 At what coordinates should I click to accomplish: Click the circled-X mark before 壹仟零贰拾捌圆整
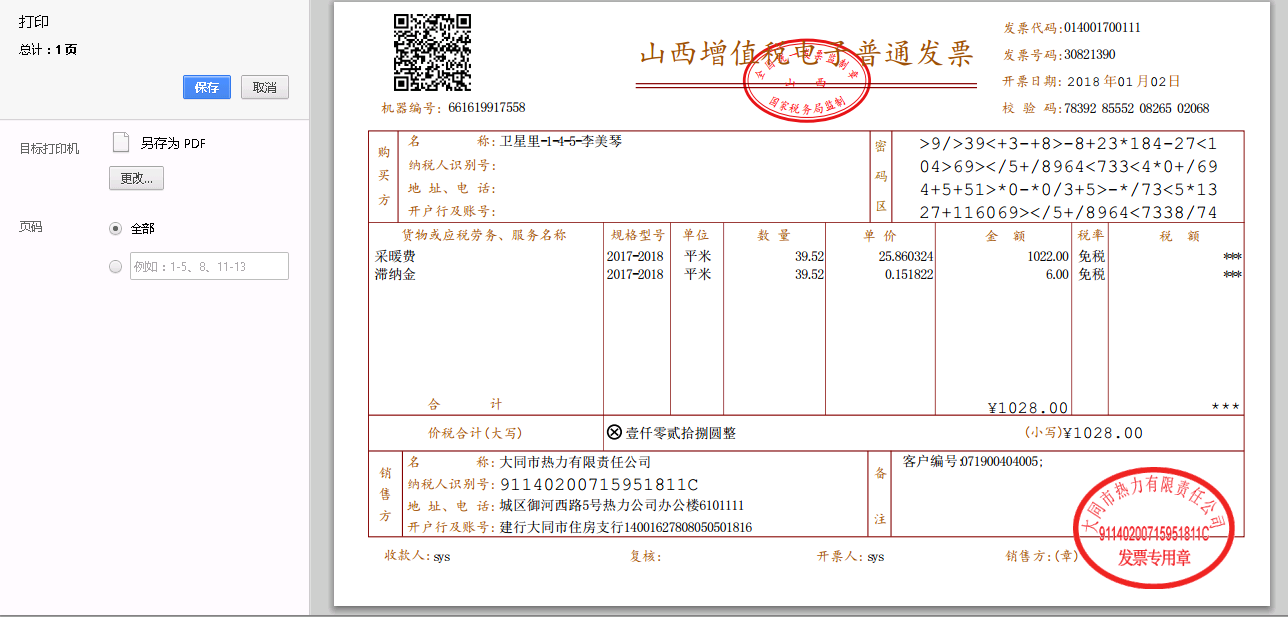click(x=614, y=432)
